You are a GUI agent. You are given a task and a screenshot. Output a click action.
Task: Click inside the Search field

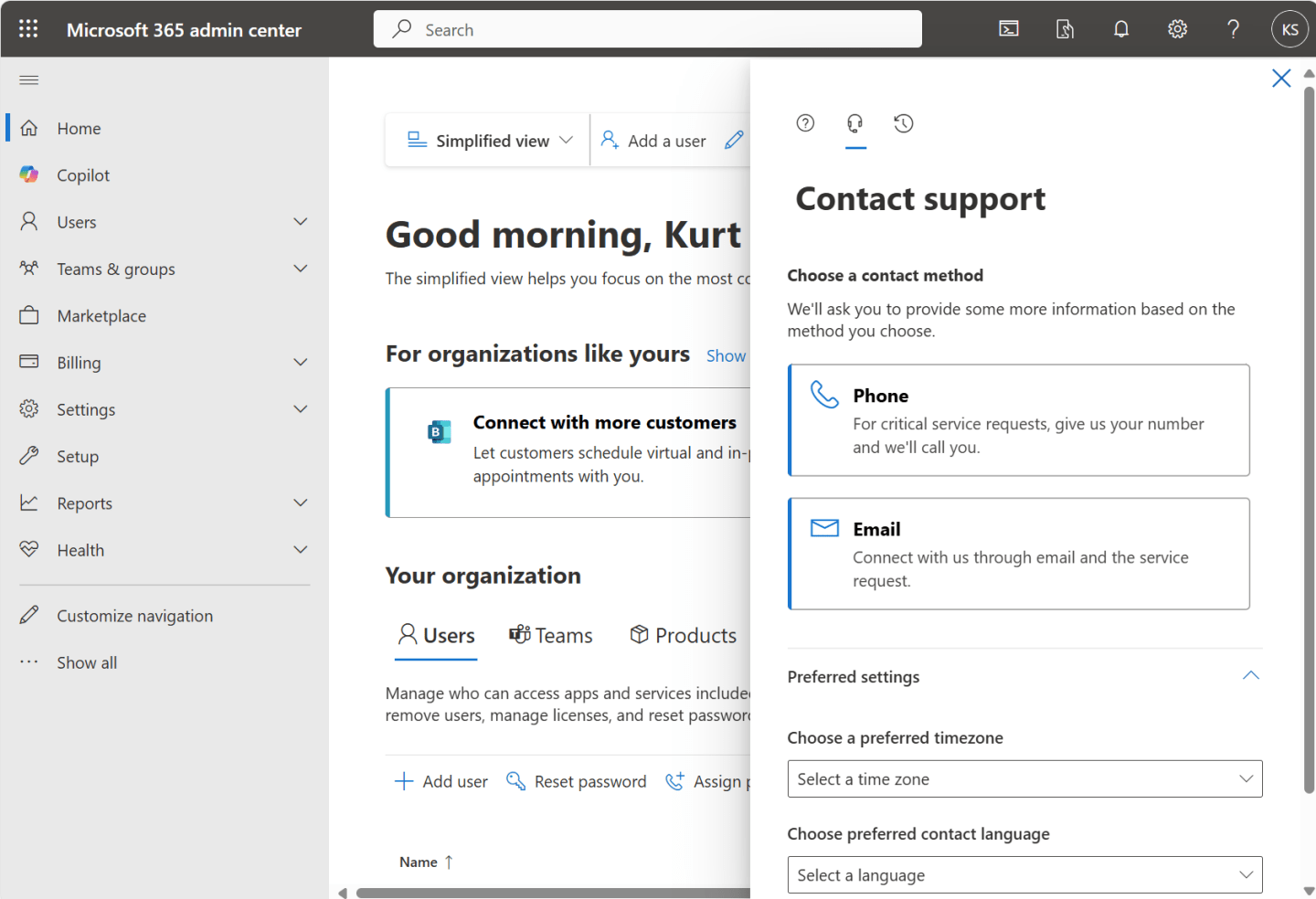(648, 28)
